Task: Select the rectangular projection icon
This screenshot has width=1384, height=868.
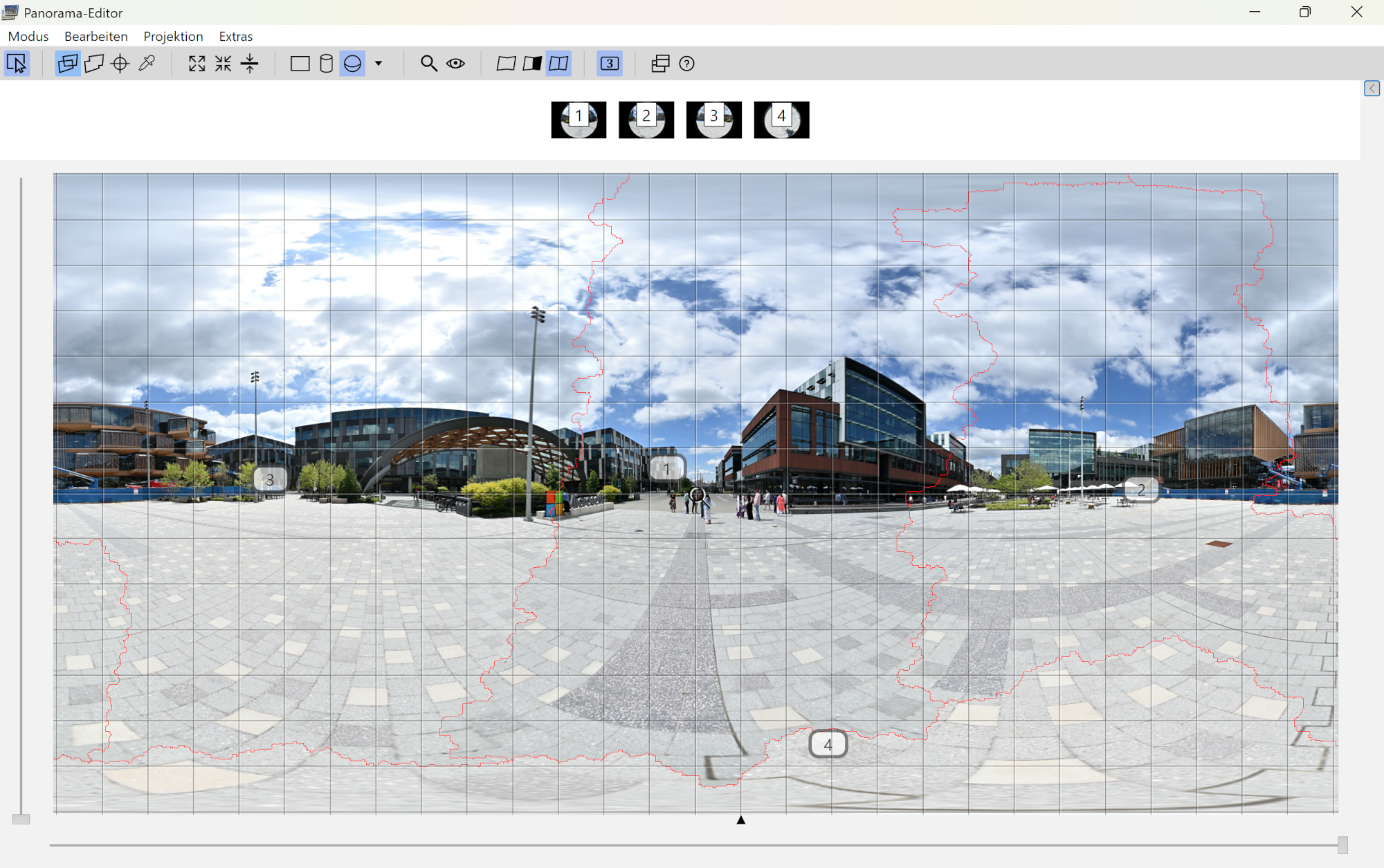Action: click(300, 64)
